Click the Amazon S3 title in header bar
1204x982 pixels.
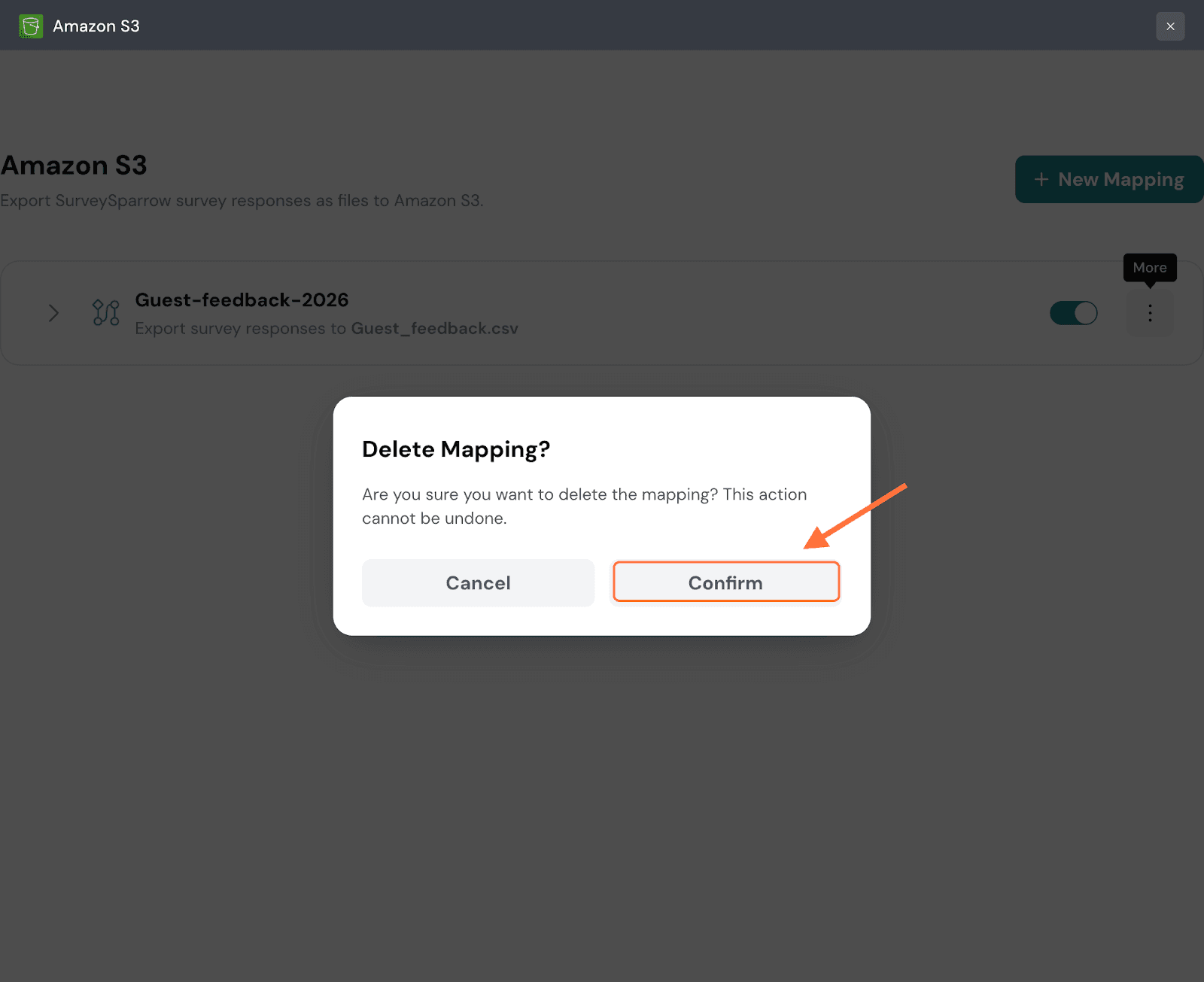[96, 26]
